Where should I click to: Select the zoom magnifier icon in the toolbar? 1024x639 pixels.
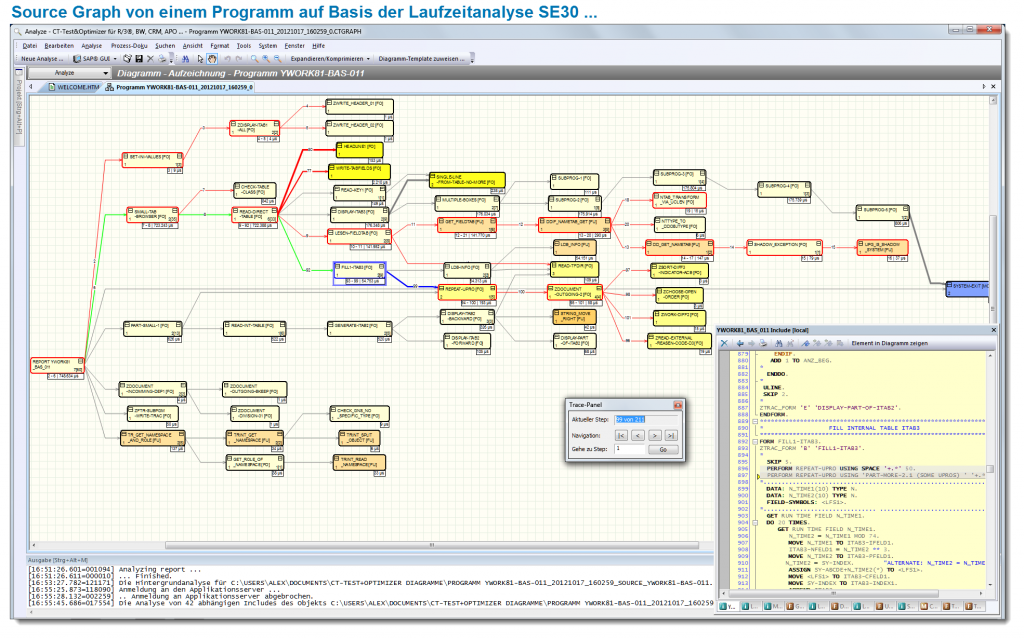pos(253,57)
